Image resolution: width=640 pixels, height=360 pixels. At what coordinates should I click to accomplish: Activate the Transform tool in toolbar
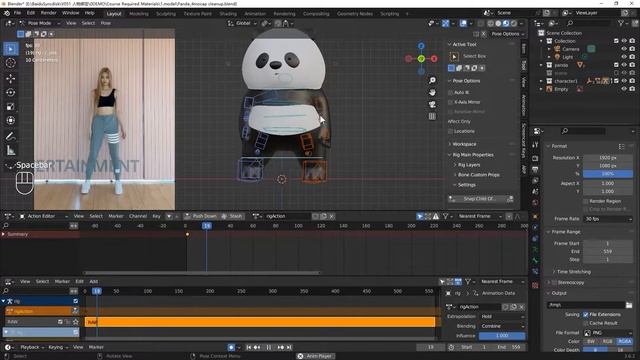click(11, 120)
